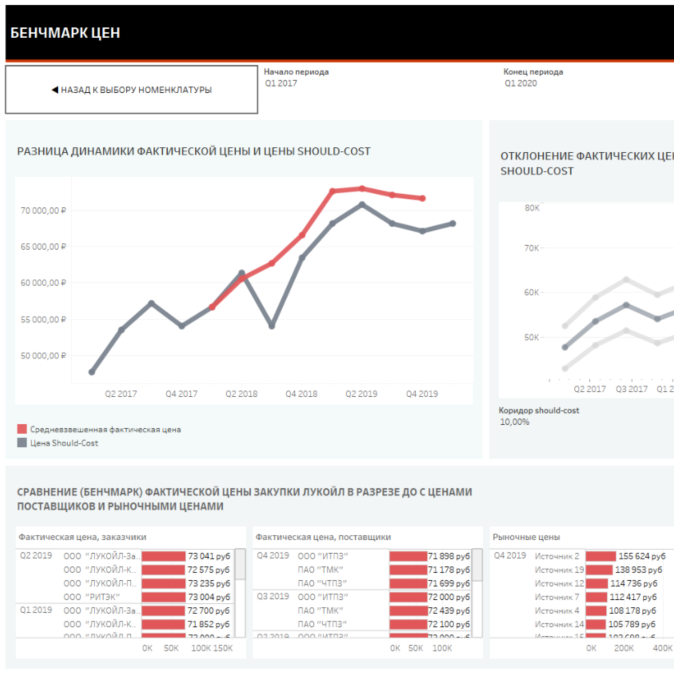674x674 pixels.
Task: Click the 112 417 руб market price value
Action: pos(633,597)
